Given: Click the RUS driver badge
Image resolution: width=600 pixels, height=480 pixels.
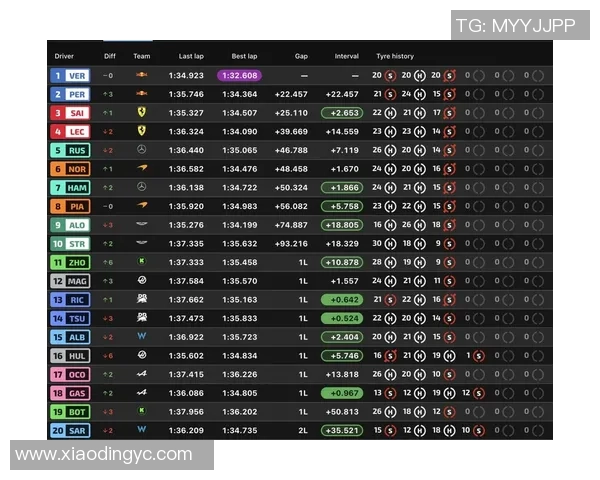Looking at the screenshot, I should (x=70, y=150).
